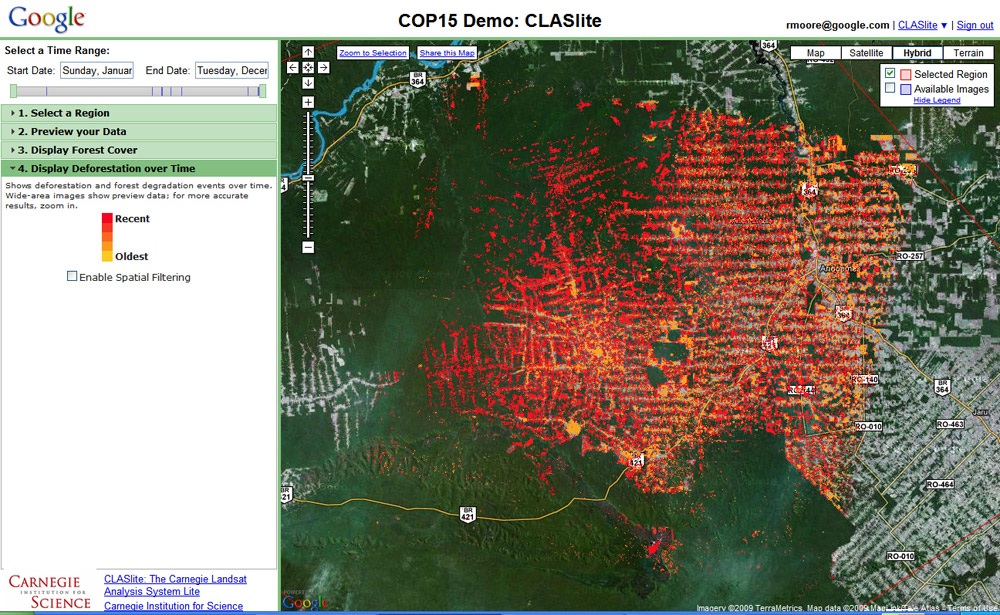Click the Zoom to Selection link
The height and width of the screenshot is (615, 1000).
click(x=373, y=53)
